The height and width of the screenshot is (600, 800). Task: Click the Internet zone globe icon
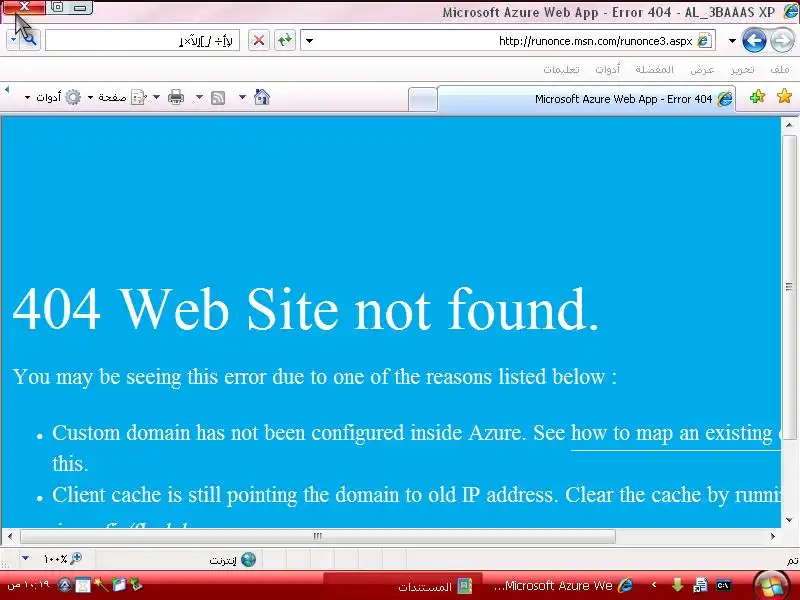point(248,560)
